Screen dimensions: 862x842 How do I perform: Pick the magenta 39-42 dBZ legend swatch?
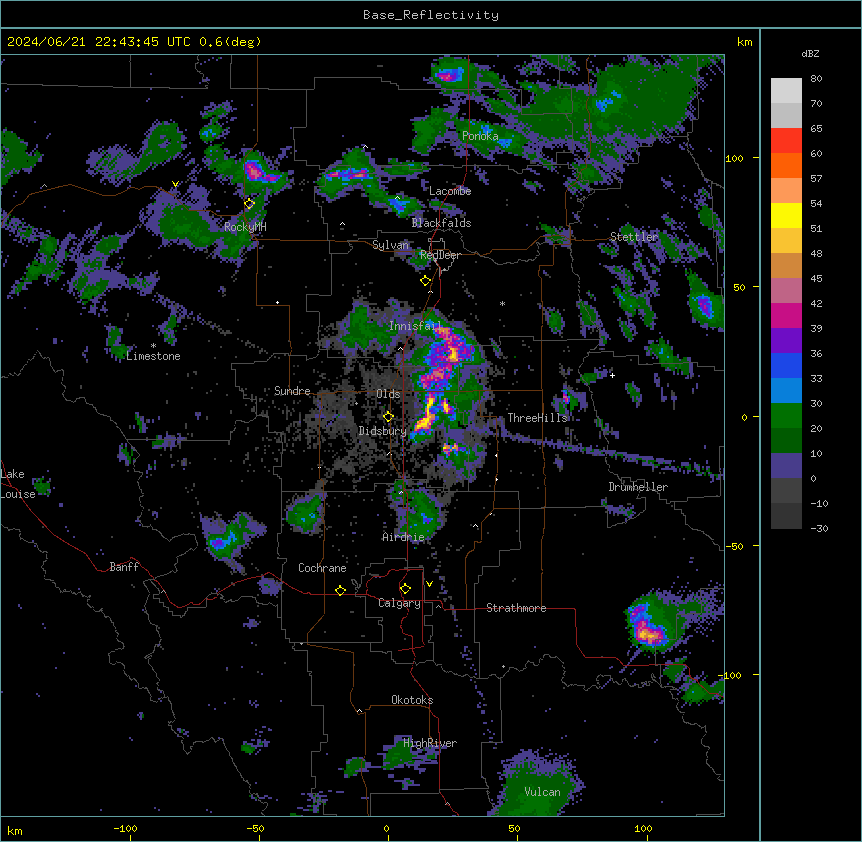tap(786, 315)
